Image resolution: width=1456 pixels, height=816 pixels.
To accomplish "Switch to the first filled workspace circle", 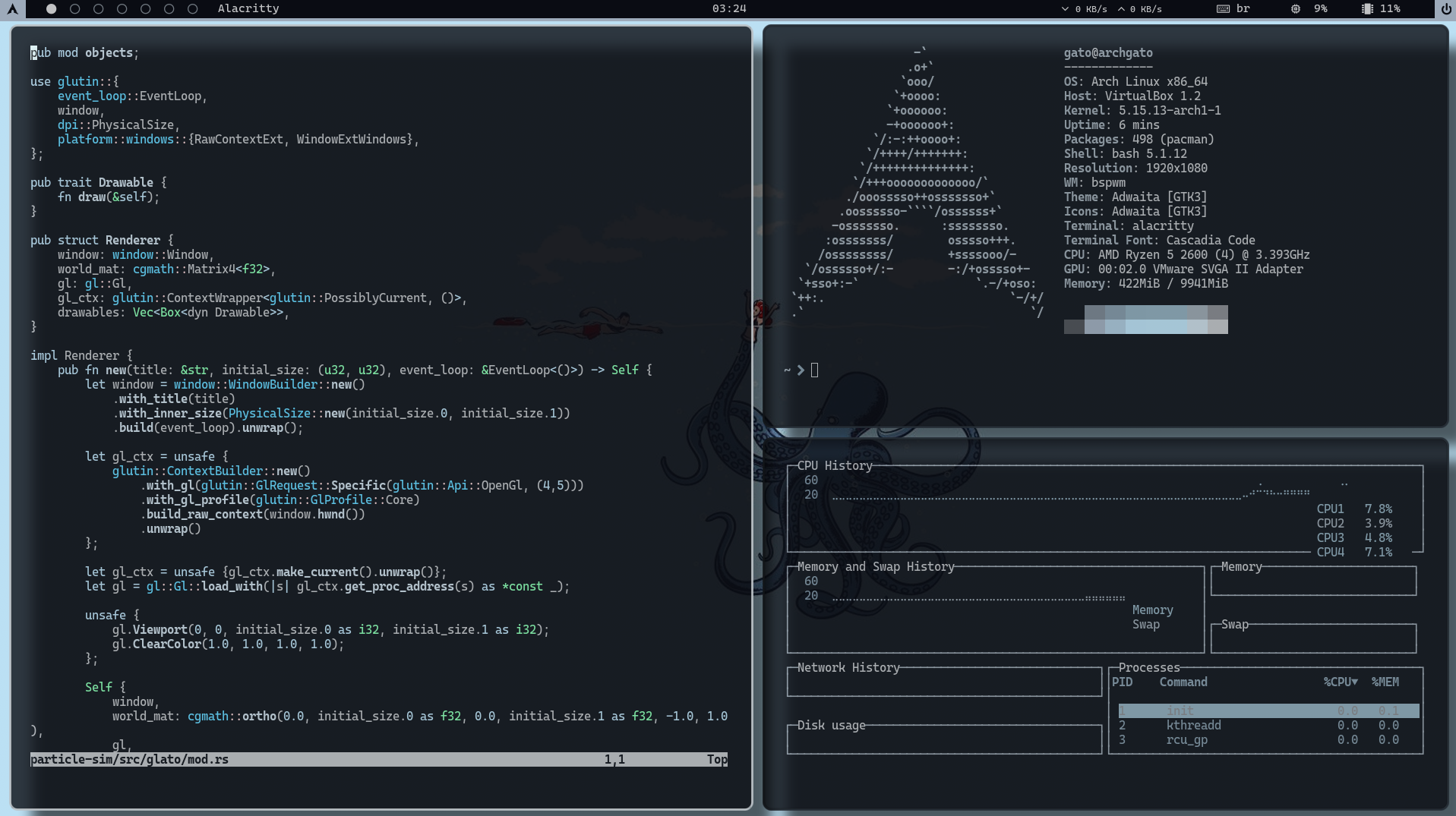I will coord(51,9).
